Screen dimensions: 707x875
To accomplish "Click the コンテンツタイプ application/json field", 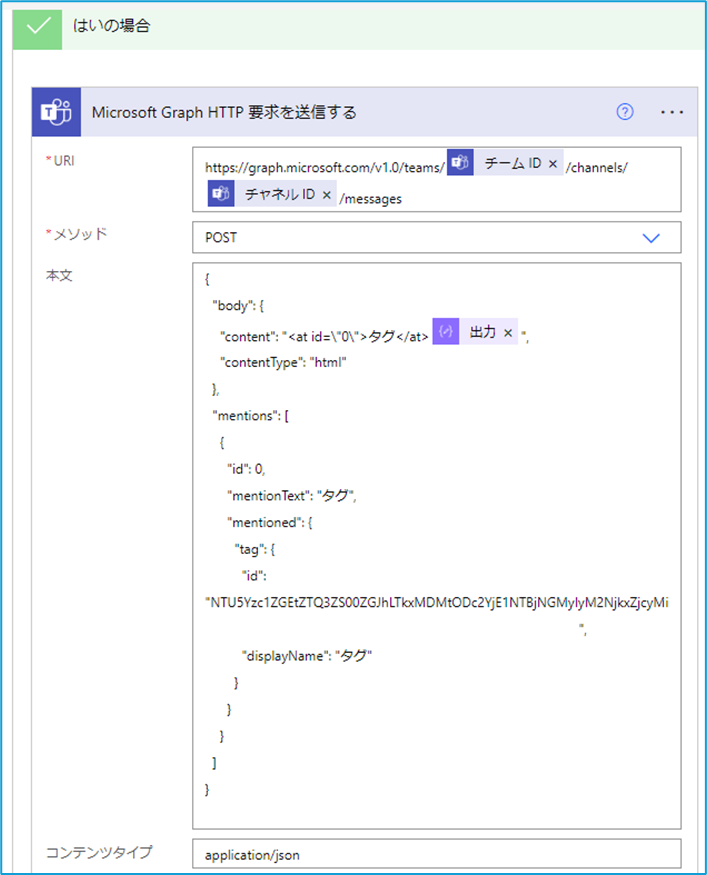I will tap(436, 853).
